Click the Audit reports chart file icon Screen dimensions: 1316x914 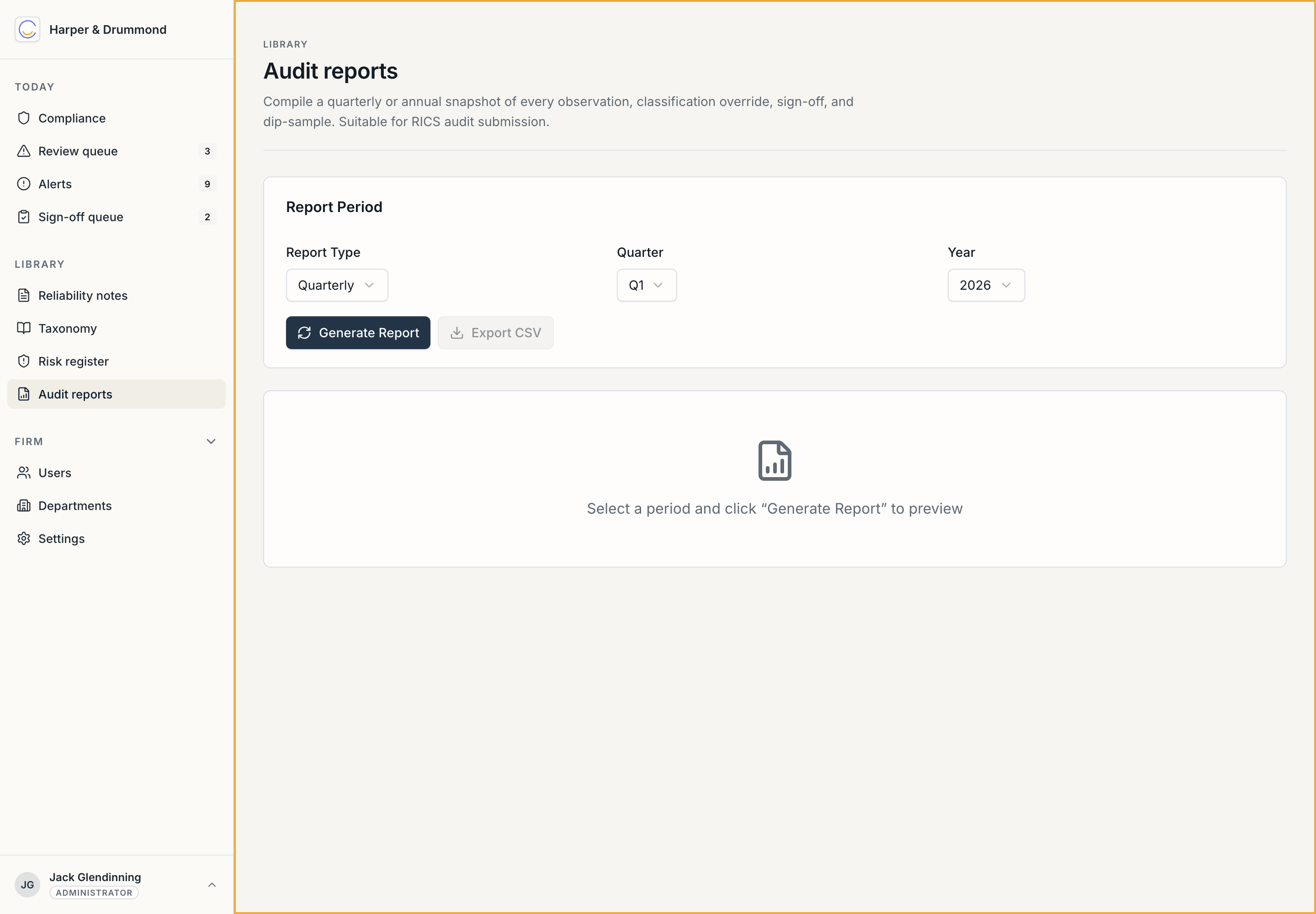pyautogui.click(x=23, y=394)
